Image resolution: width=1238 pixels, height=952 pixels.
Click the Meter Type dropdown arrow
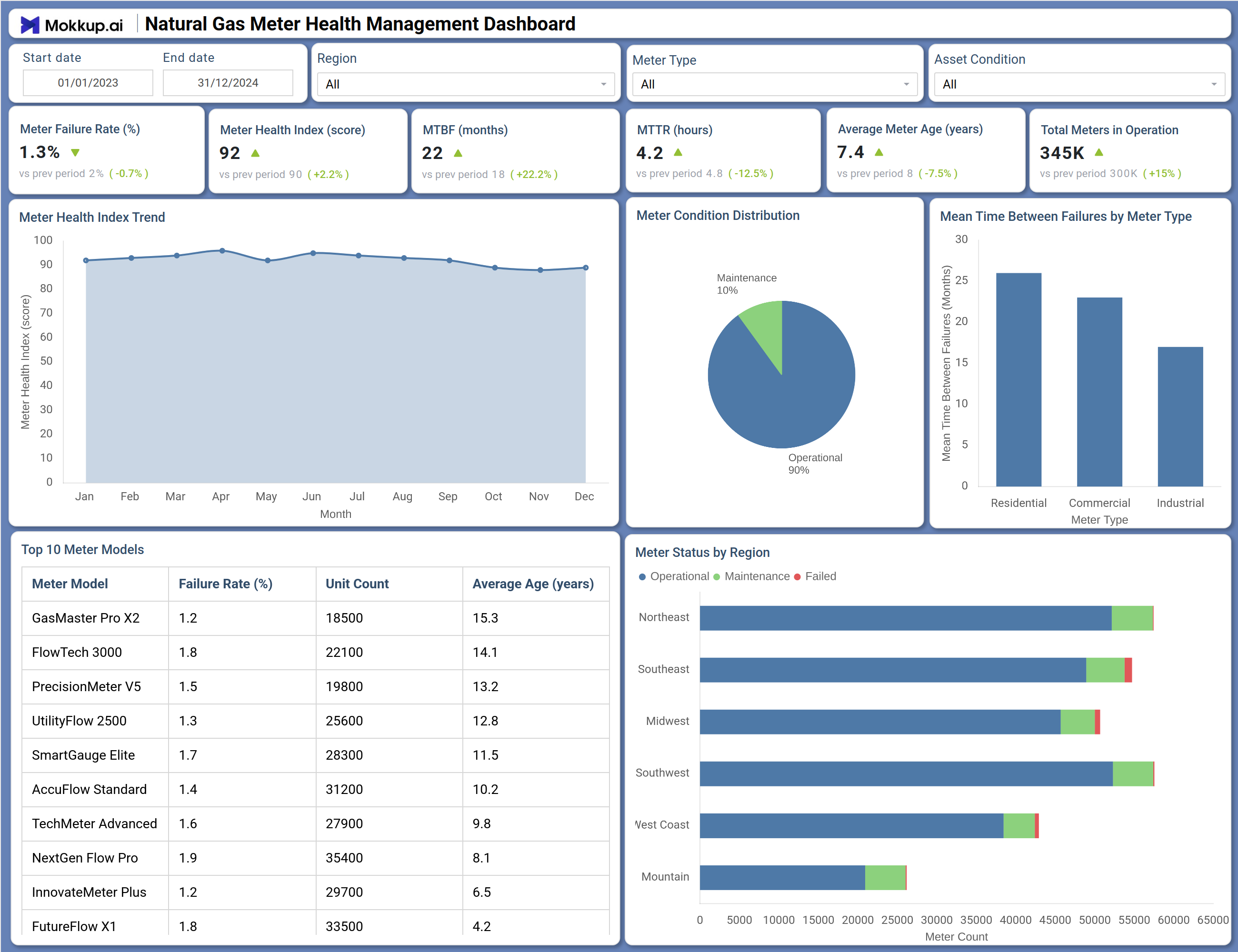pyautogui.click(x=907, y=84)
